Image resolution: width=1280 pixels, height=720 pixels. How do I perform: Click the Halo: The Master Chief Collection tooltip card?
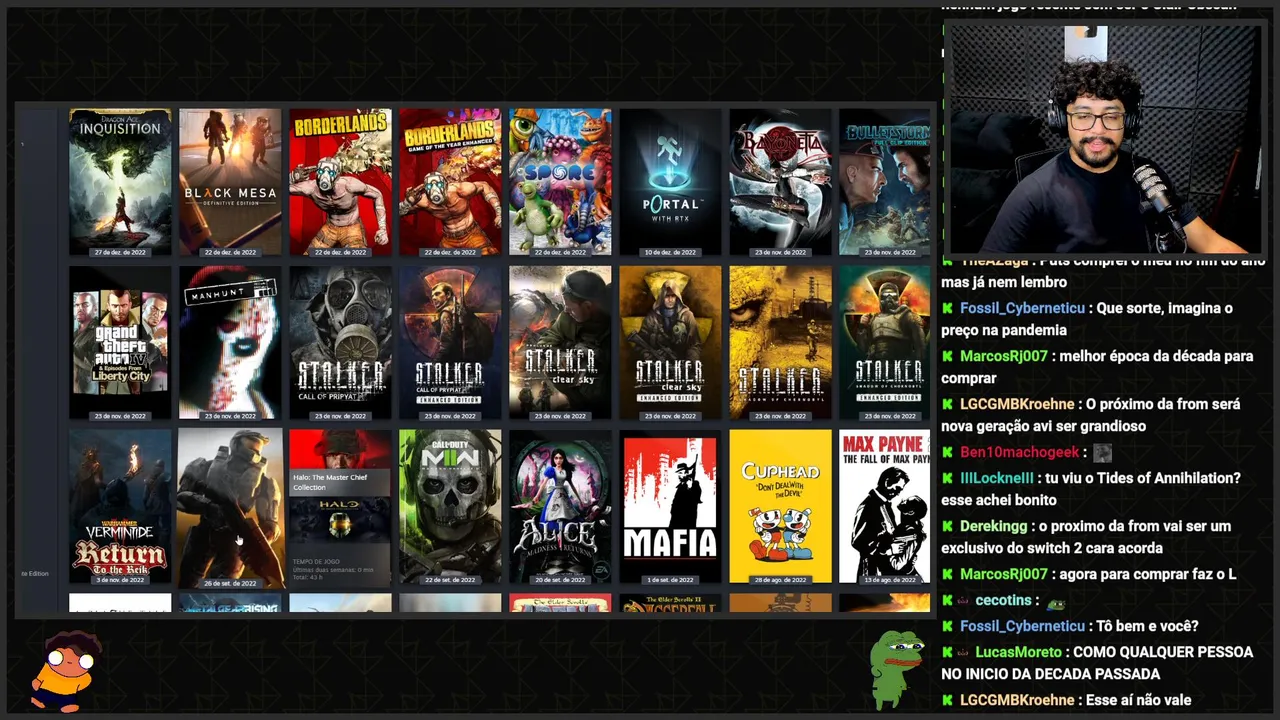(x=340, y=526)
